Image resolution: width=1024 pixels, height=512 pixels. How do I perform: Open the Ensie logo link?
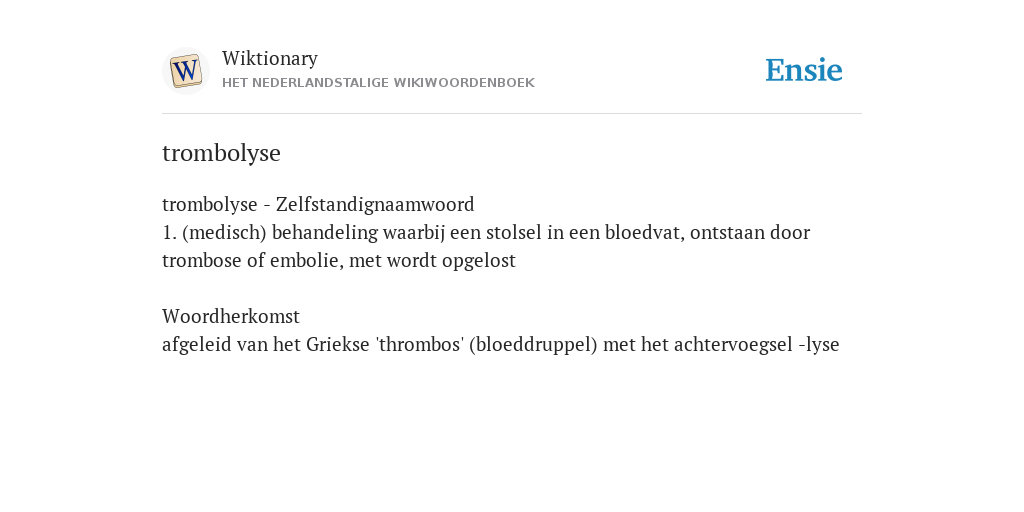(804, 71)
